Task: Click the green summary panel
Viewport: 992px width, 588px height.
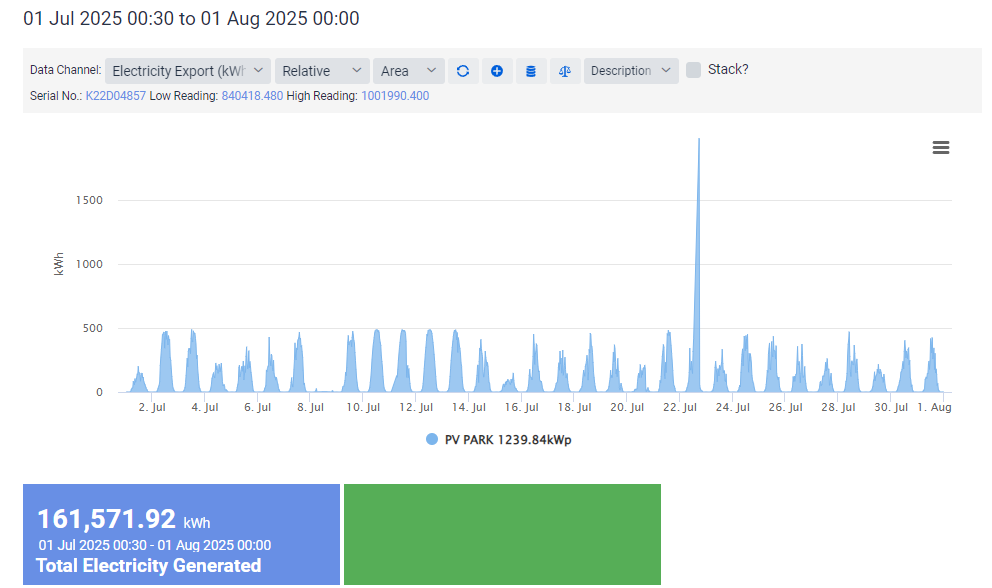Action: click(501, 534)
